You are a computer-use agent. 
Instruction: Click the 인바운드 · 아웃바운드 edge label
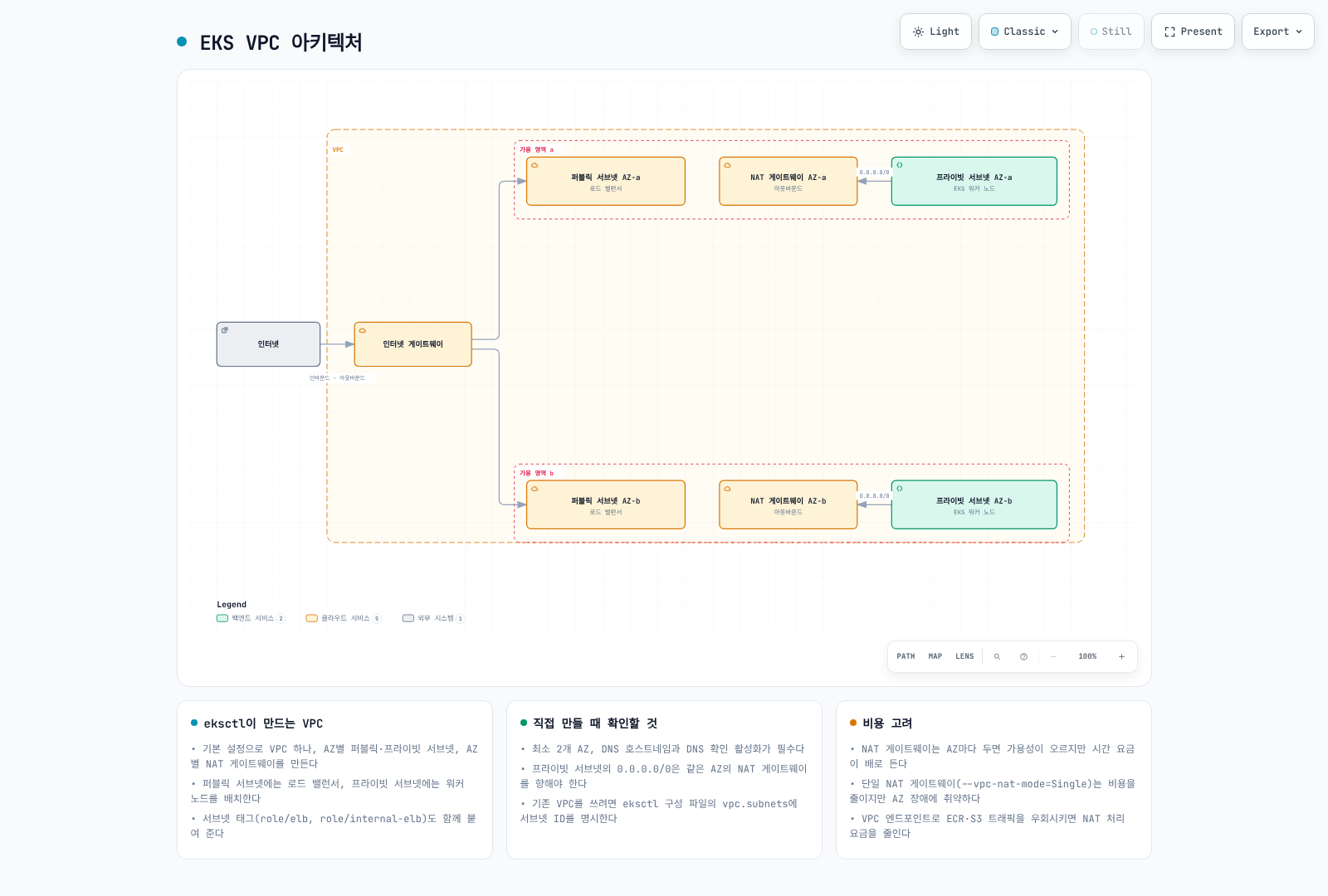[x=337, y=378]
